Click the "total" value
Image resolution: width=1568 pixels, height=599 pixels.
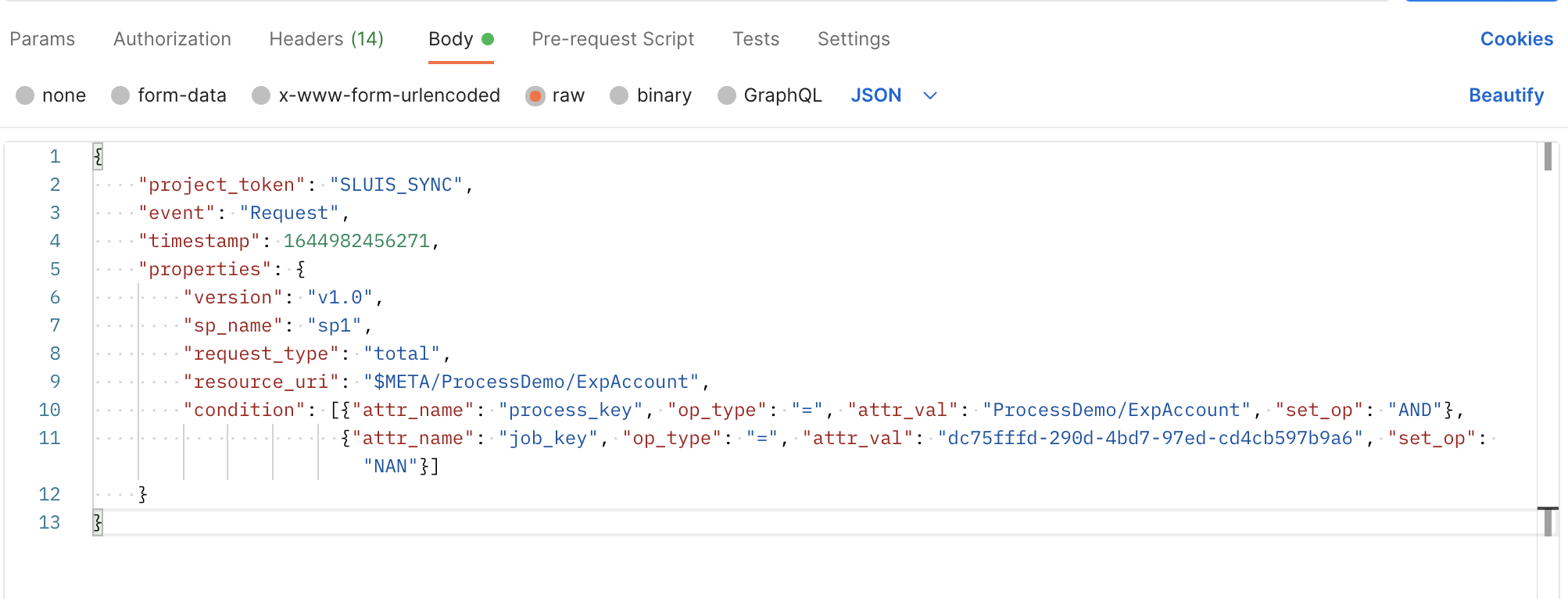402,353
